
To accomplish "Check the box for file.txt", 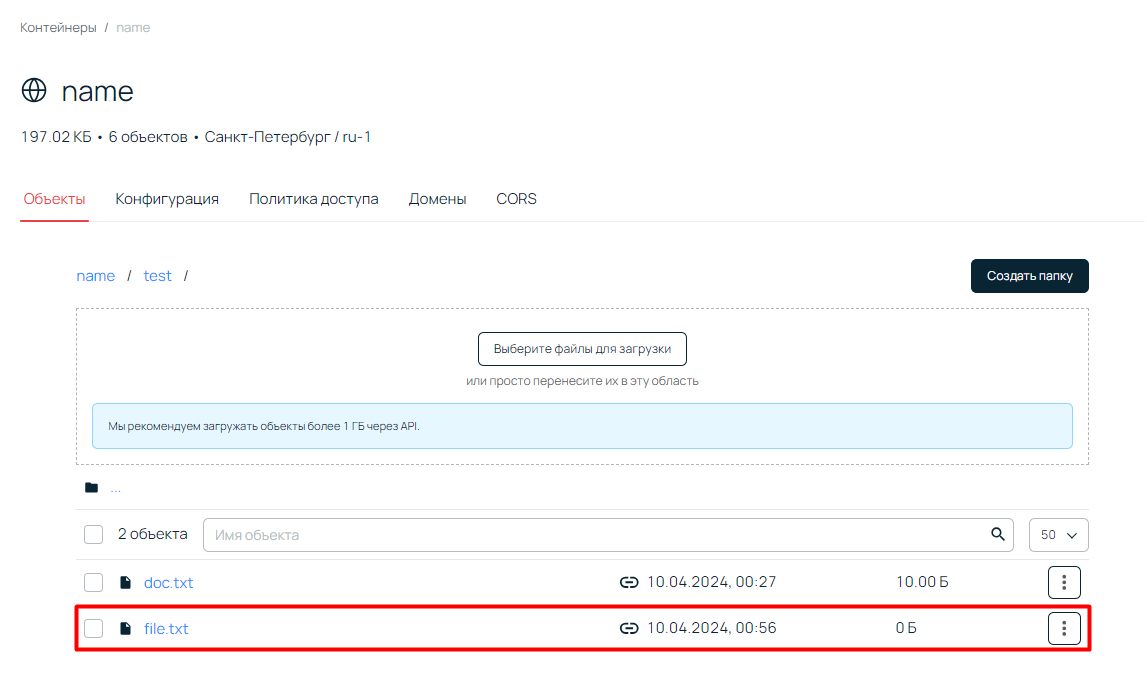I will pos(94,629).
